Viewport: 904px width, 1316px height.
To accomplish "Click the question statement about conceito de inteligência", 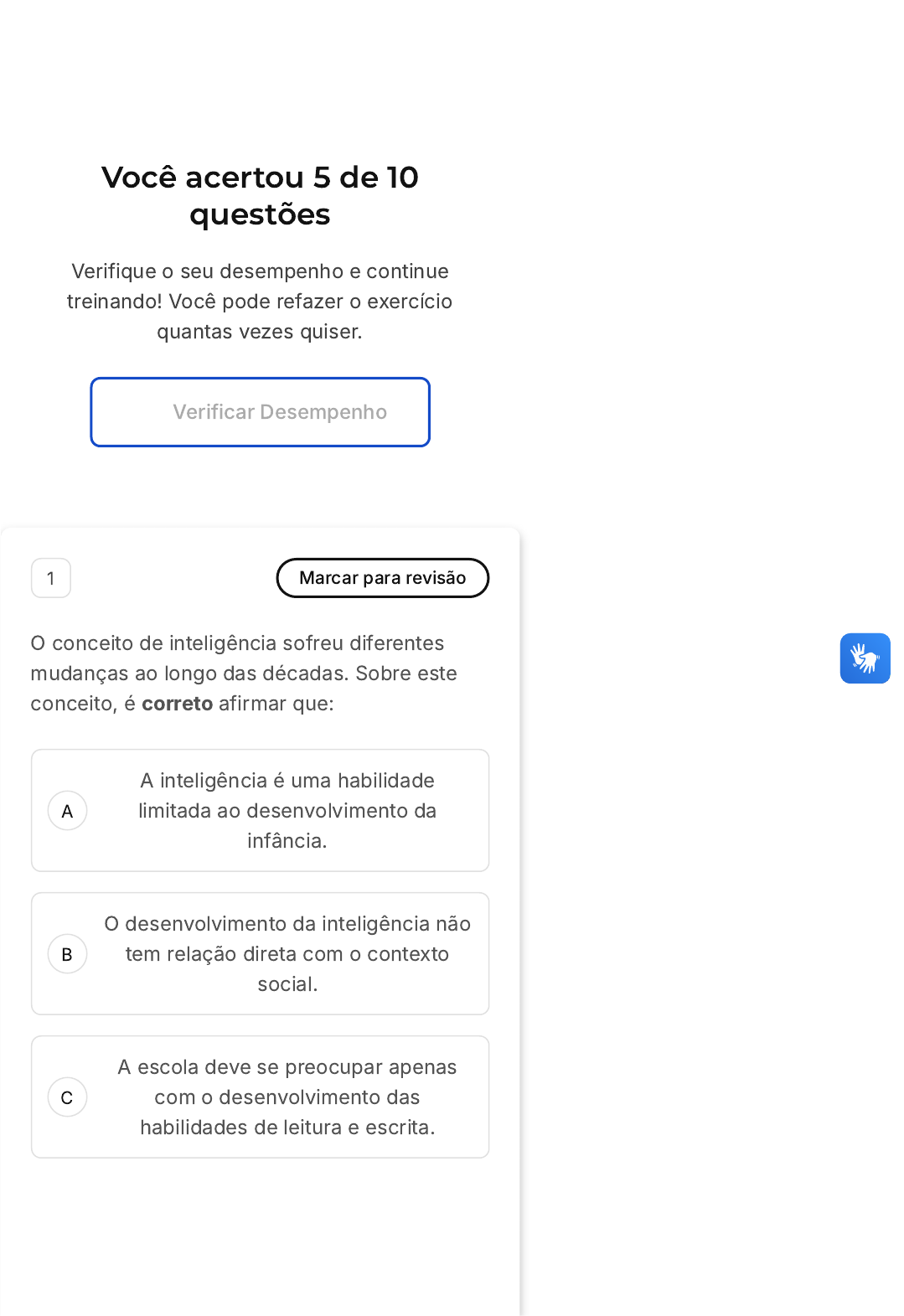I will click(x=244, y=673).
